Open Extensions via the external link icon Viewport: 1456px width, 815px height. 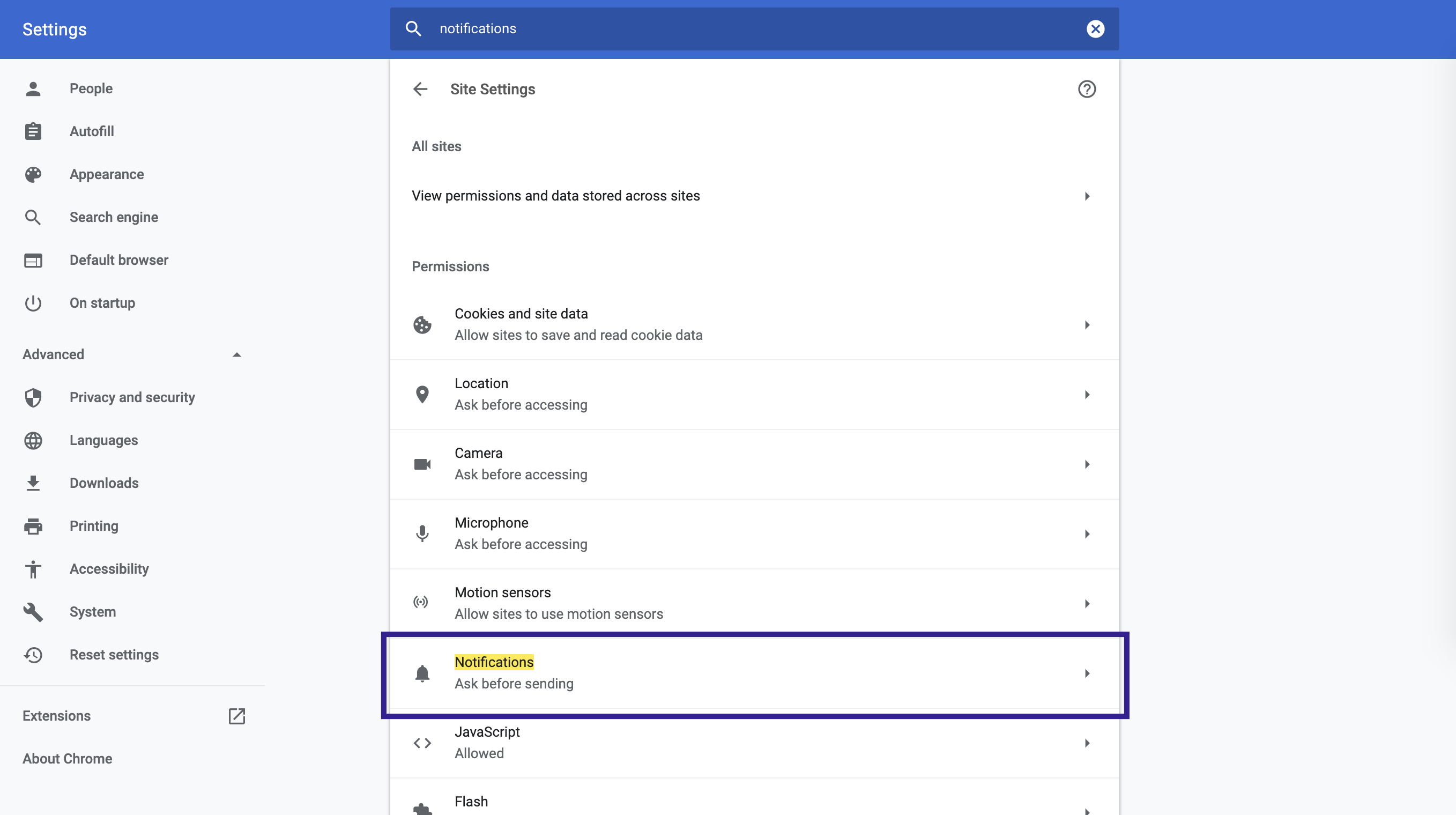[x=237, y=717]
